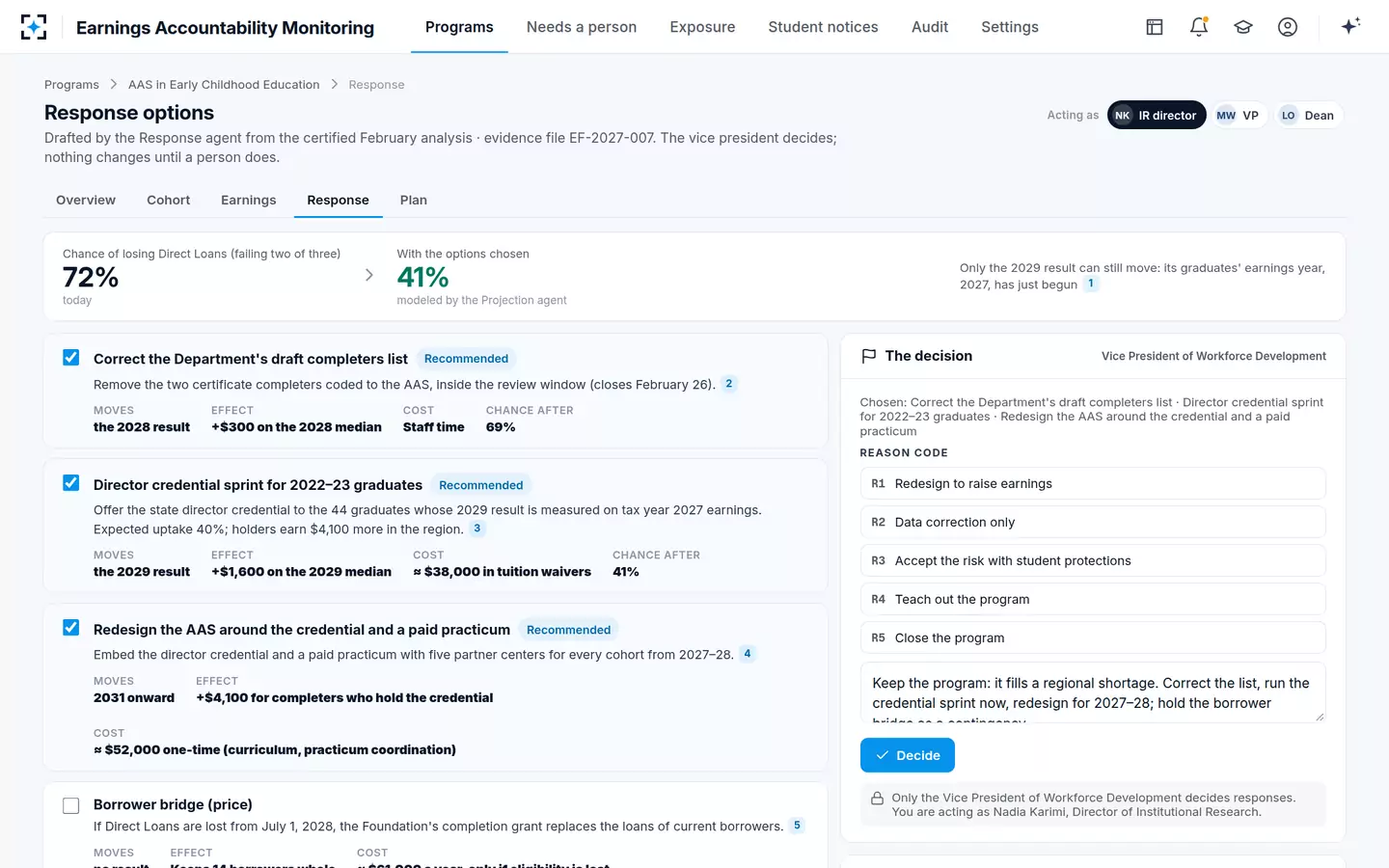Choose reason R3 Accept the risk with student protections
Screen dimensions: 1389x868
(1093, 560)
